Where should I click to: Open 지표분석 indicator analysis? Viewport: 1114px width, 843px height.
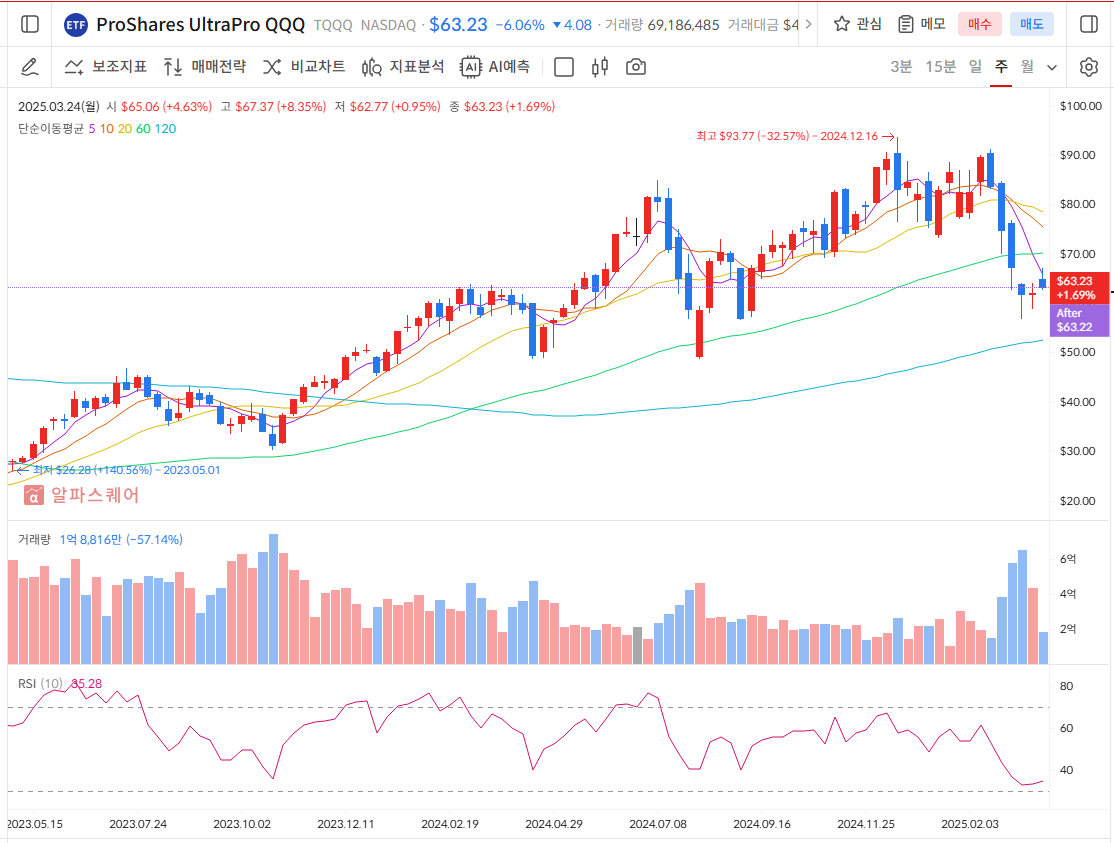pyautogui.click(x=403, y=67)
